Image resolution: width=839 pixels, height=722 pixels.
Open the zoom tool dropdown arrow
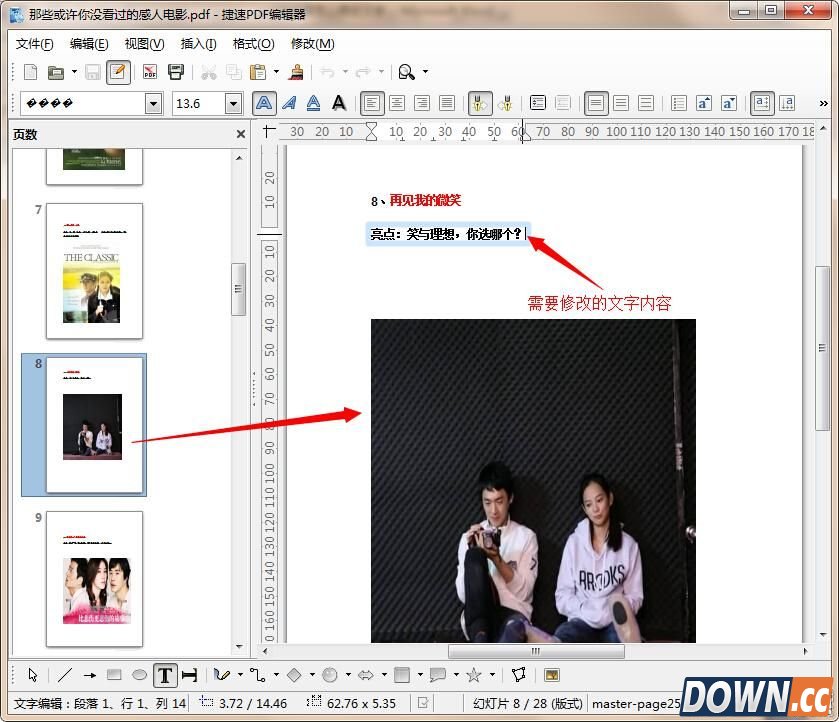point(425,72)
